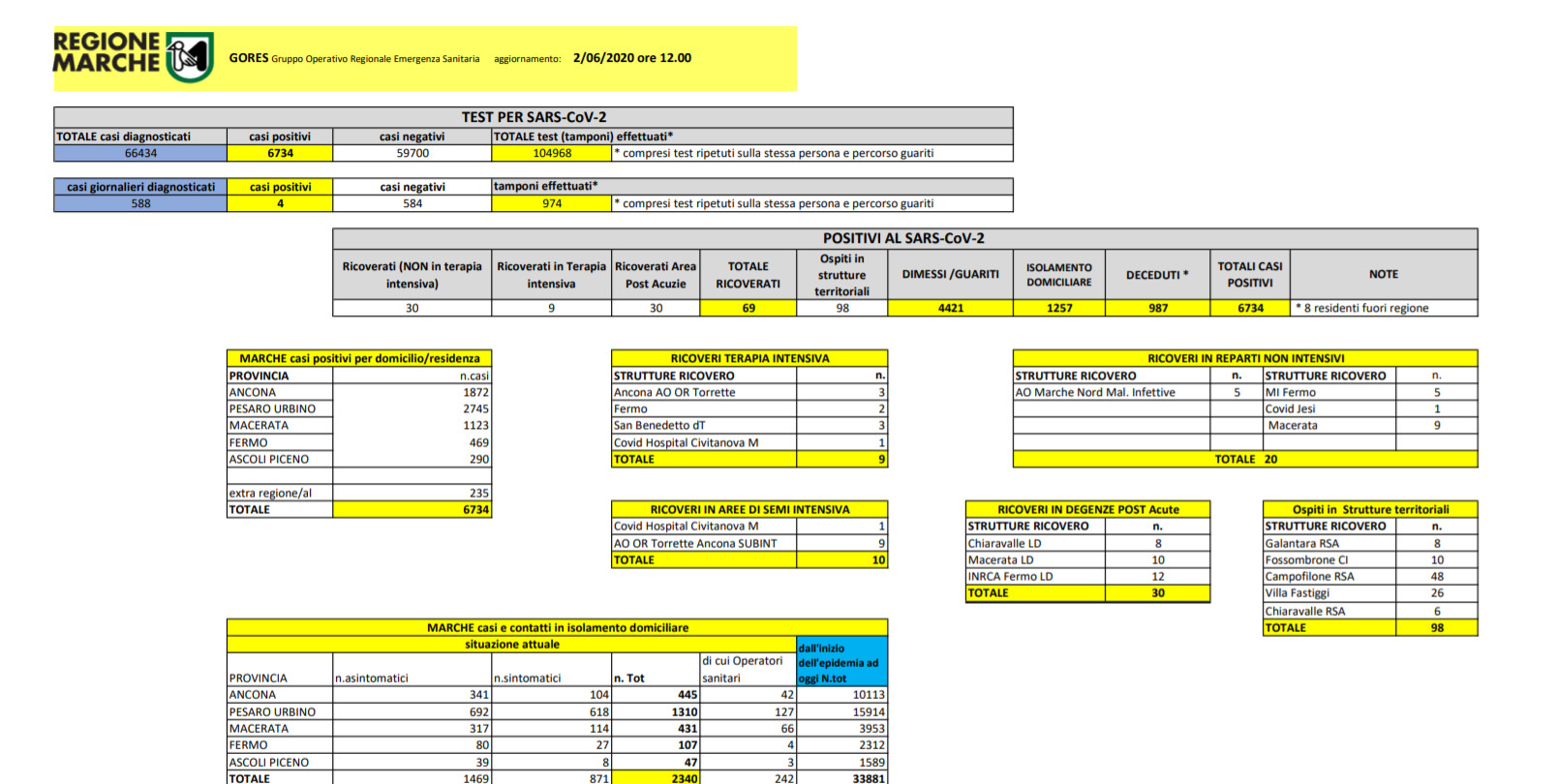
Task: Select AO Marche Nord Mal. Infettive row
Action: pos(1138,392)
